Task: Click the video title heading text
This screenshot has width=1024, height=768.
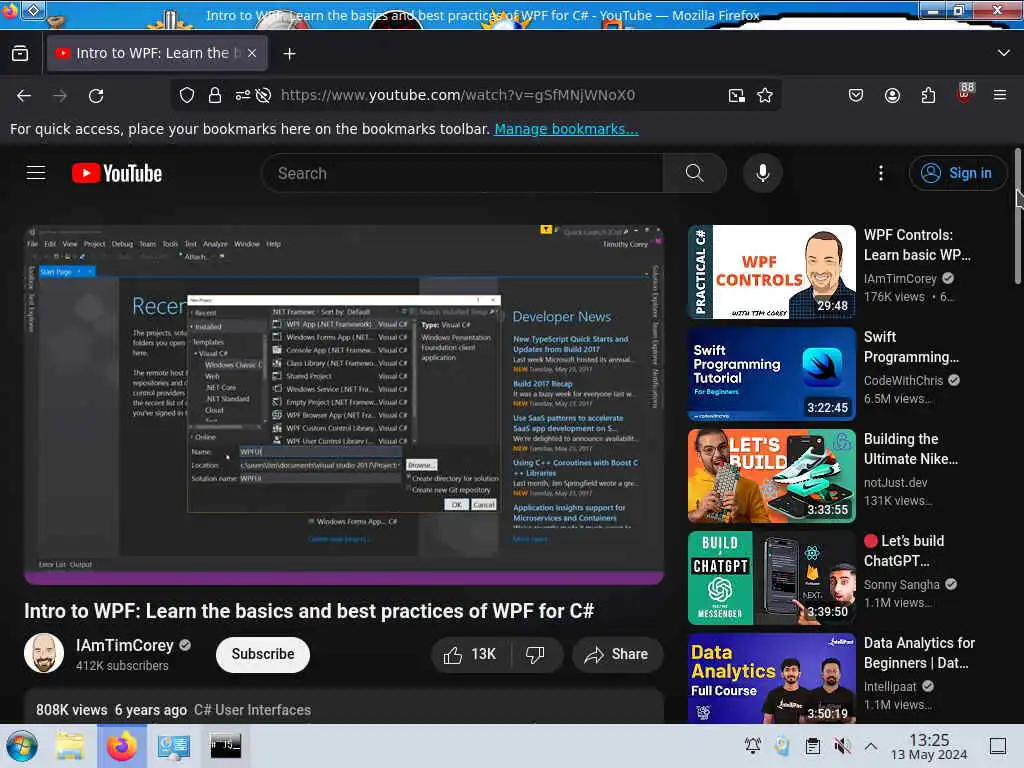Action: tap(309, 611)
